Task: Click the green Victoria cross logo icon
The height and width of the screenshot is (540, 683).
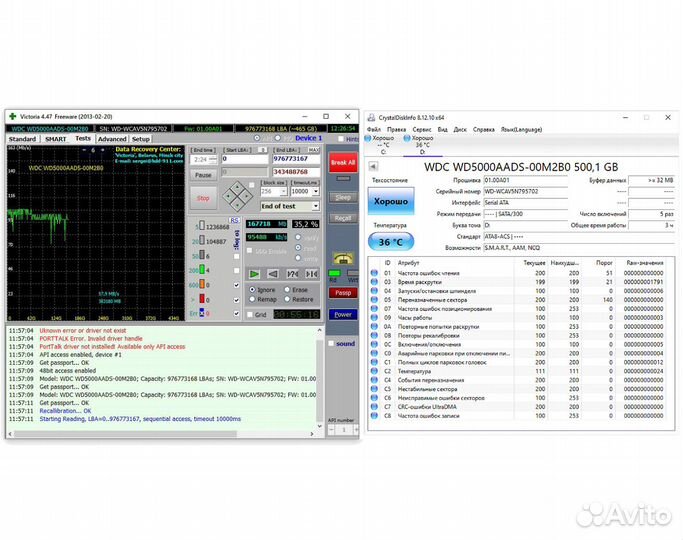Action: pos(12,116)
